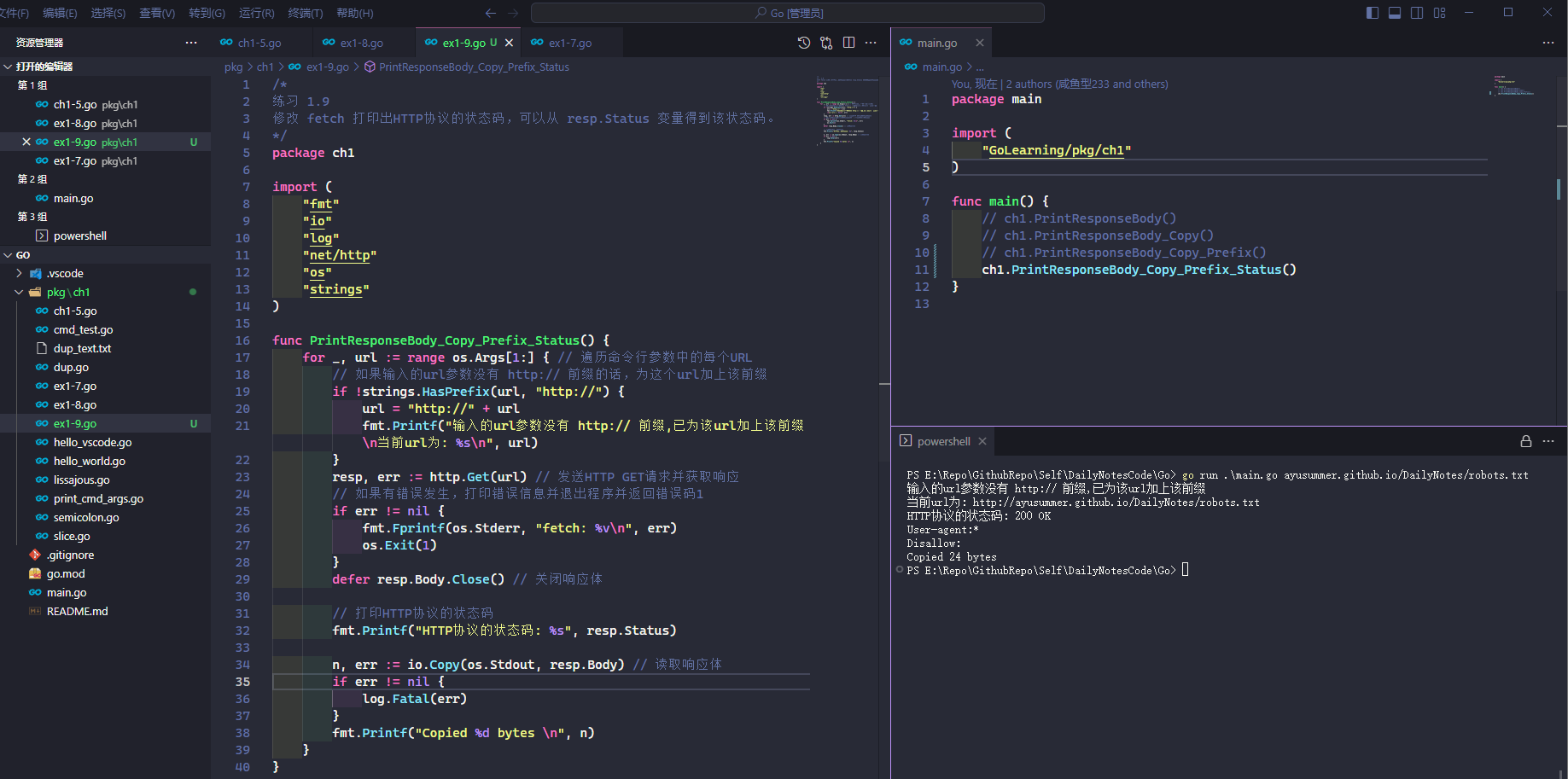Open the 编辑(E) menu
The image size is (1568, 779).
[60, 13]
